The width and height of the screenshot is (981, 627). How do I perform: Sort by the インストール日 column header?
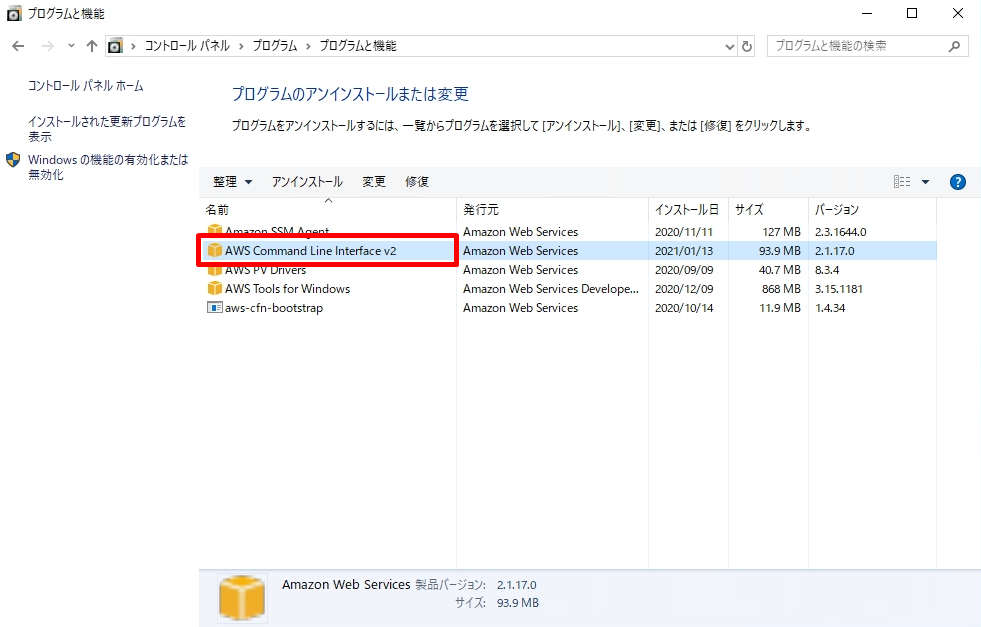[688, 209]
